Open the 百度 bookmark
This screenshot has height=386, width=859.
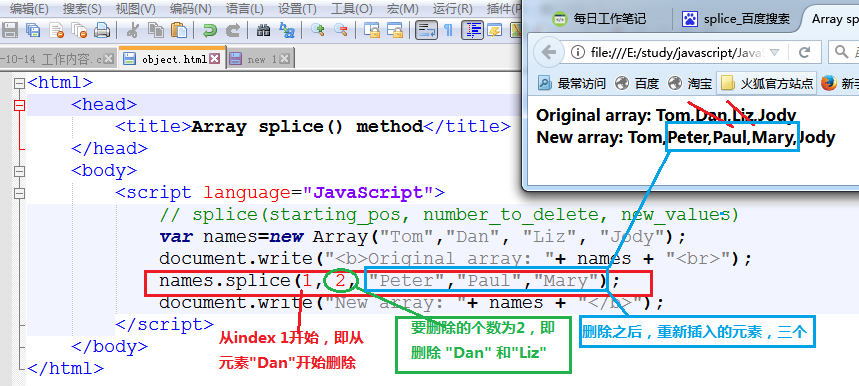(637, 83)
